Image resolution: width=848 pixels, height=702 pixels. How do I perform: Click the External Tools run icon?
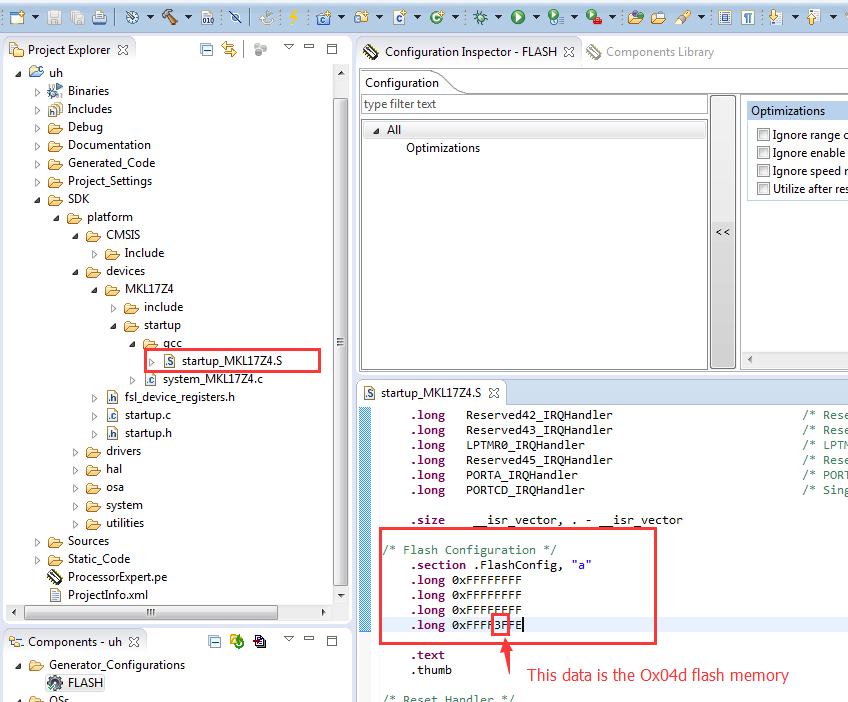(x=593, y=17)
